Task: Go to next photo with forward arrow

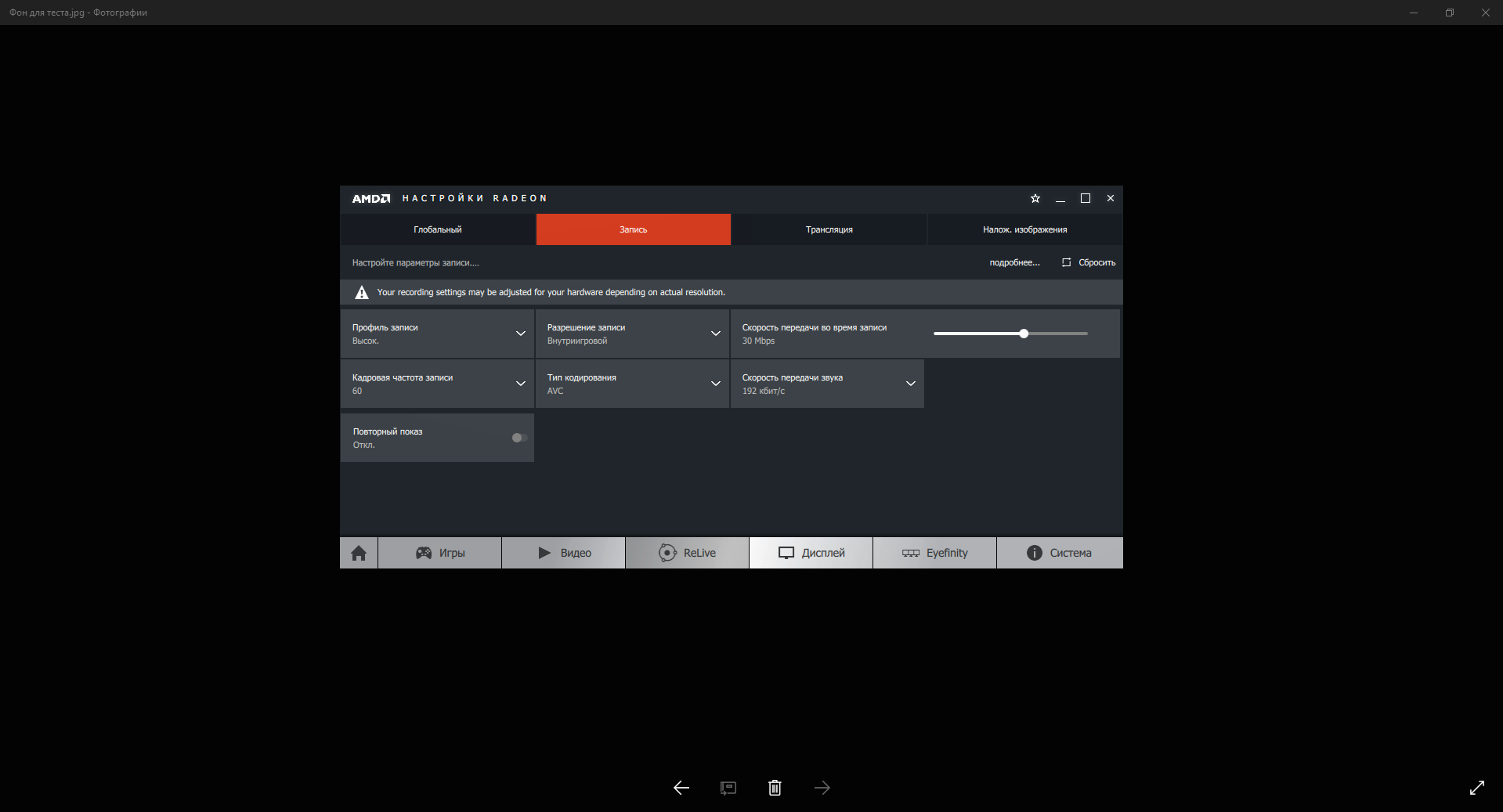Action: [x=822, y=788]
